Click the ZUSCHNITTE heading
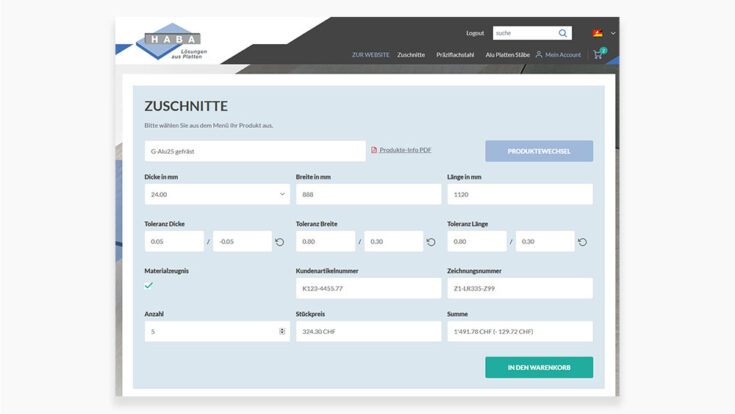The width and height of the screenshot is (735, 414). 186,106
